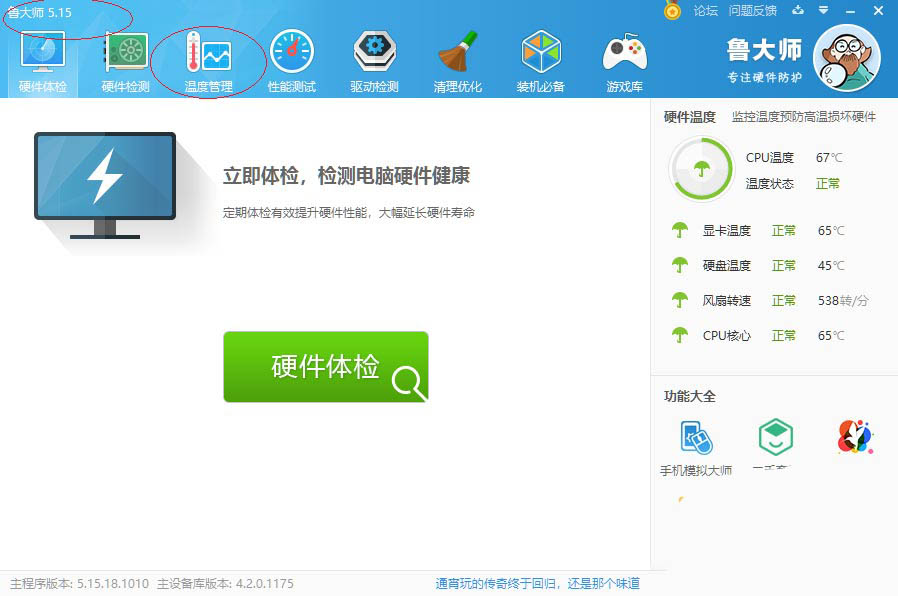Select the 硬件检测 detection icon
The width and height of the screenshot is (898, 596).
coord(125,50)
